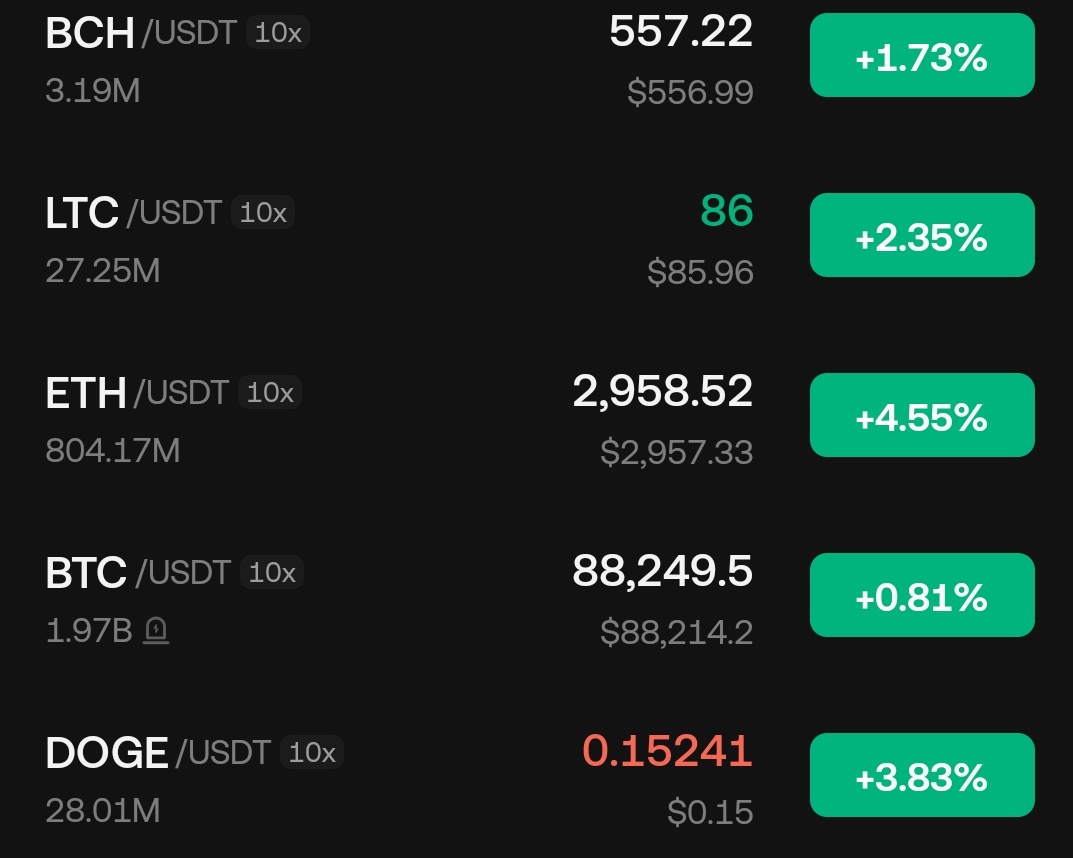Click the 10x leverage badge for BCH

point(277,33)
